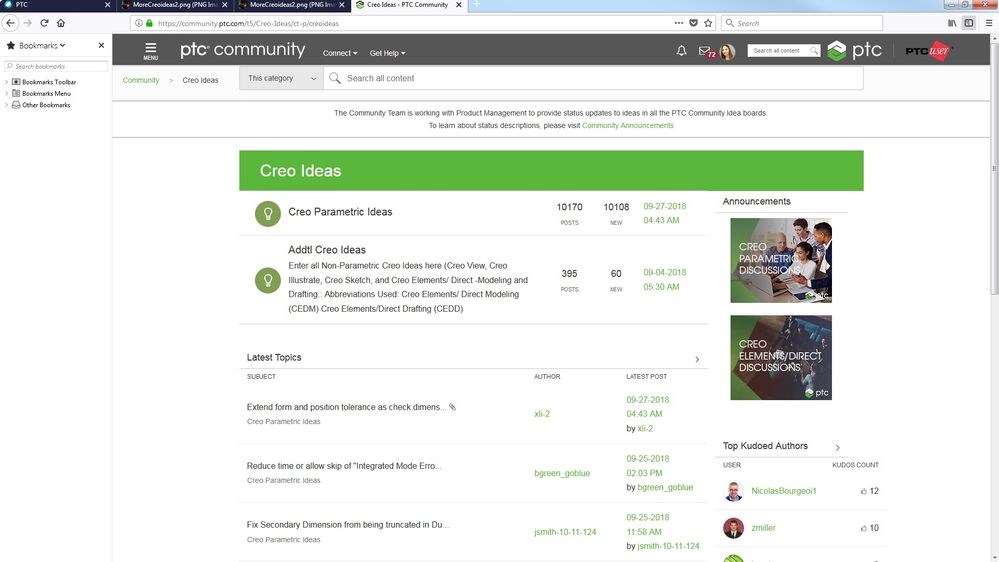Save page to Pocket icon
The image size is (999, 562).
pyautogui.click(x=694, y=23)
